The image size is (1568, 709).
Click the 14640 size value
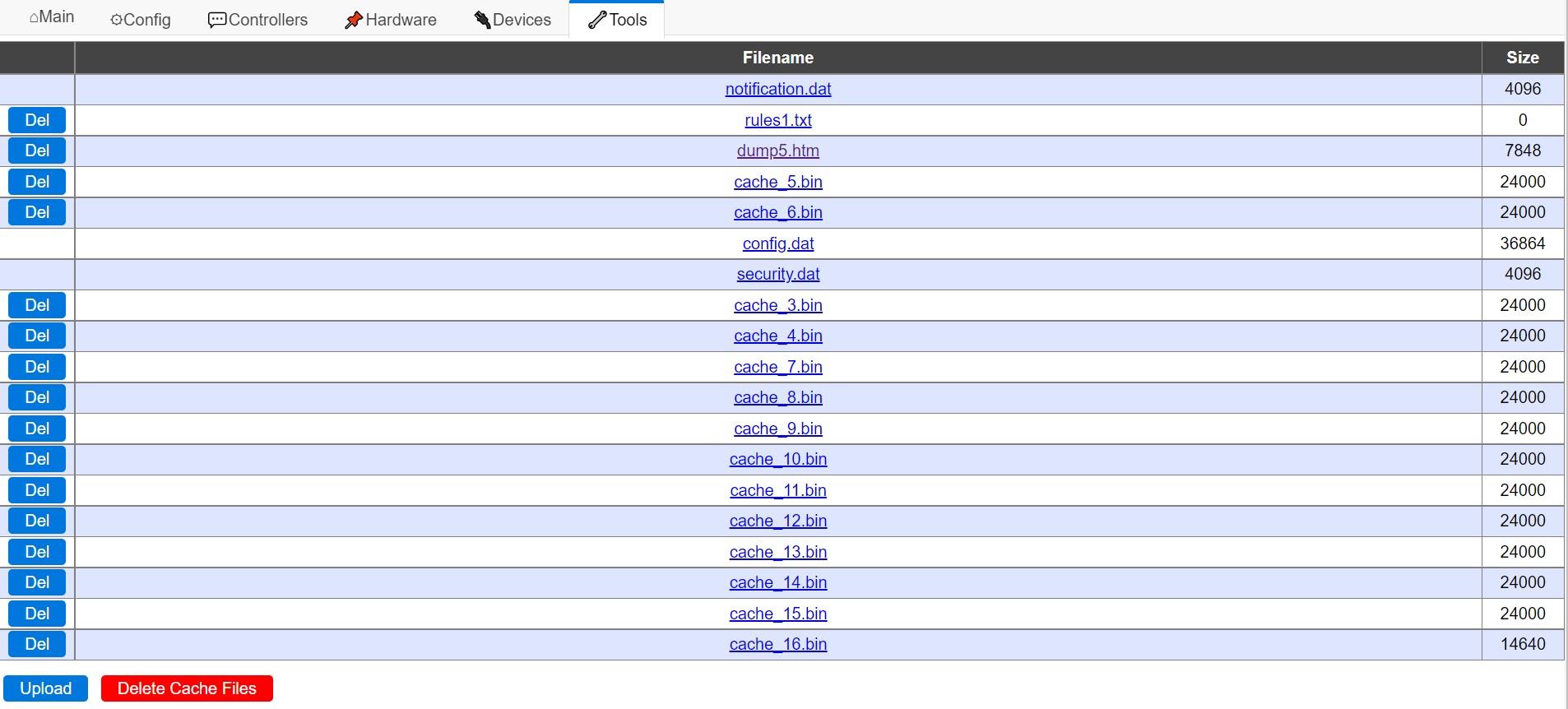1523,644
